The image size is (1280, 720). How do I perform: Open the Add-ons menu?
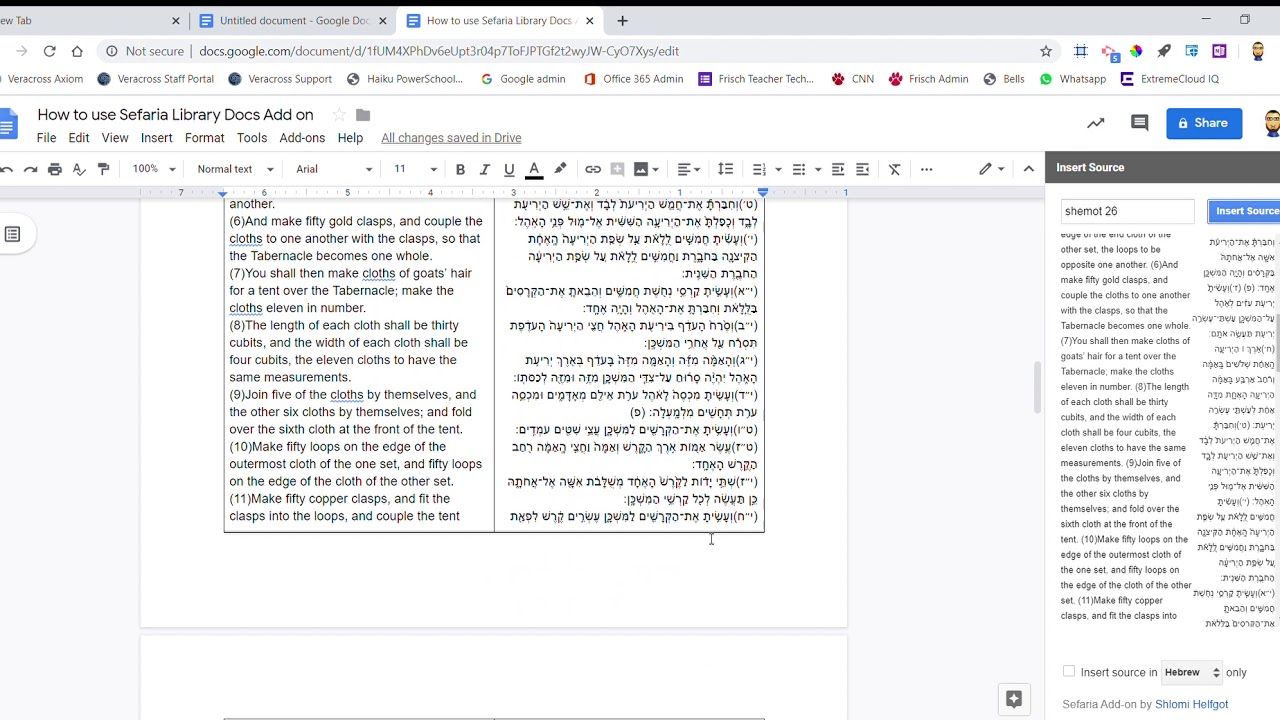tap(302, 138)
